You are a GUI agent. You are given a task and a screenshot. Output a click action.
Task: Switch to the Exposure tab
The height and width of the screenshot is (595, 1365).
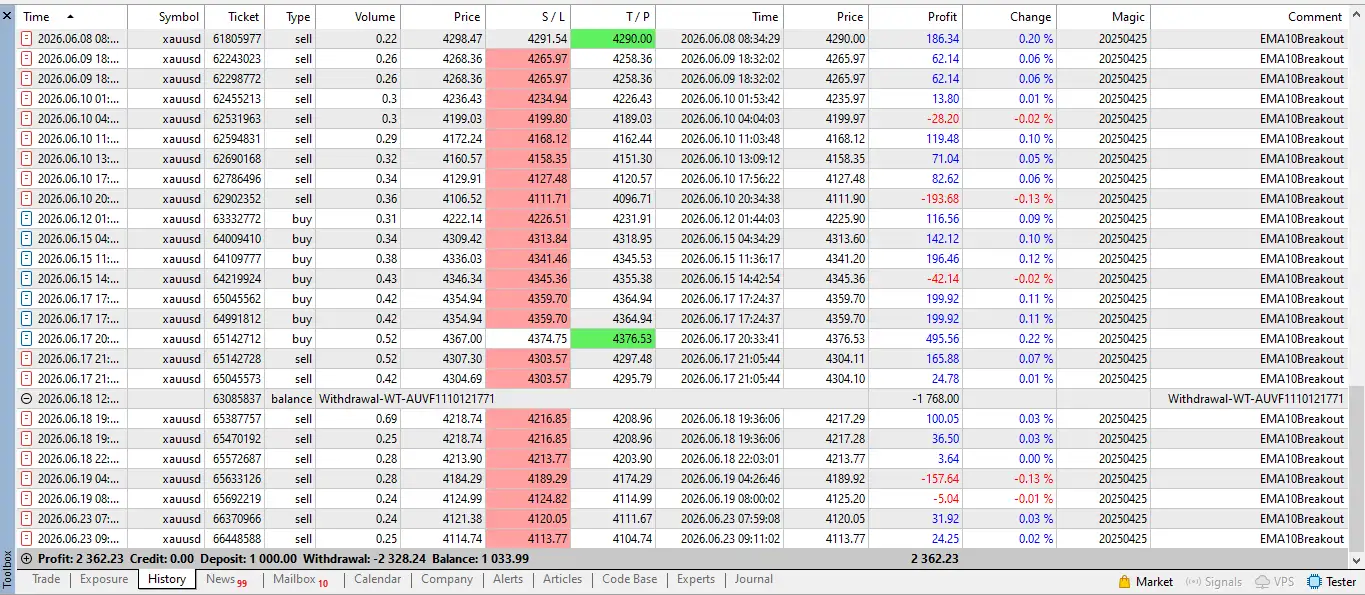click(x=104, y=579)
